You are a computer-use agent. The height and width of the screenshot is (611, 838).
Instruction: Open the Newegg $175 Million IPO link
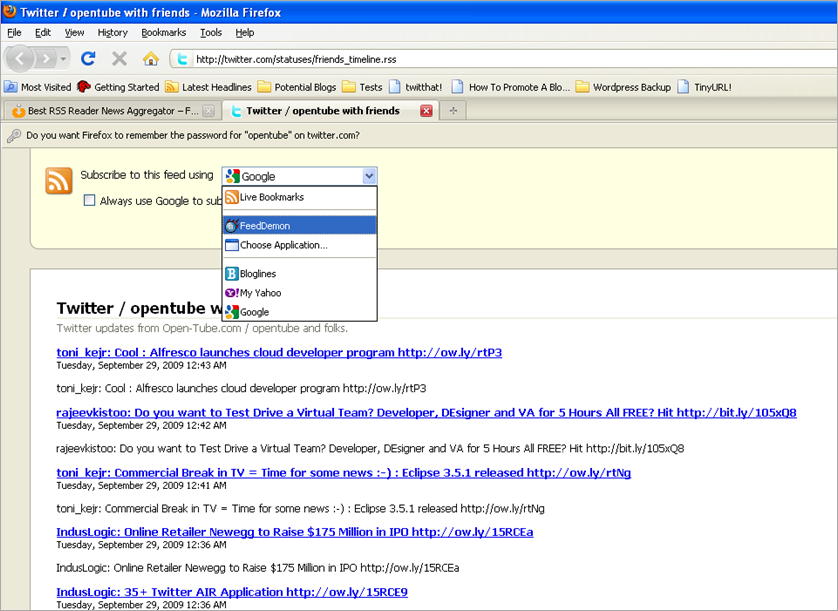coord(294,532)
